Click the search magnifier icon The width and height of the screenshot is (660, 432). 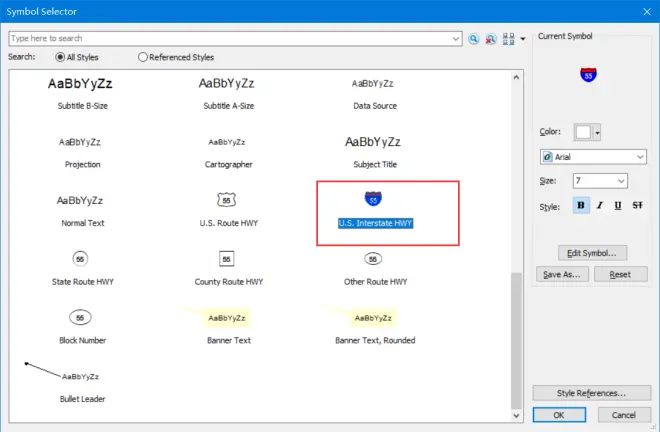[x=474, y=39]
